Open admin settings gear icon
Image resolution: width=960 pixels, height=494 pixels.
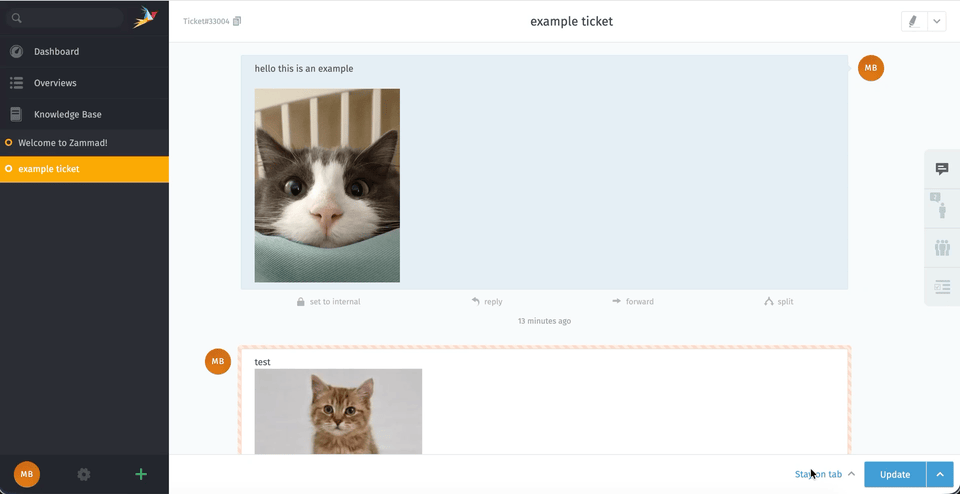84,474
